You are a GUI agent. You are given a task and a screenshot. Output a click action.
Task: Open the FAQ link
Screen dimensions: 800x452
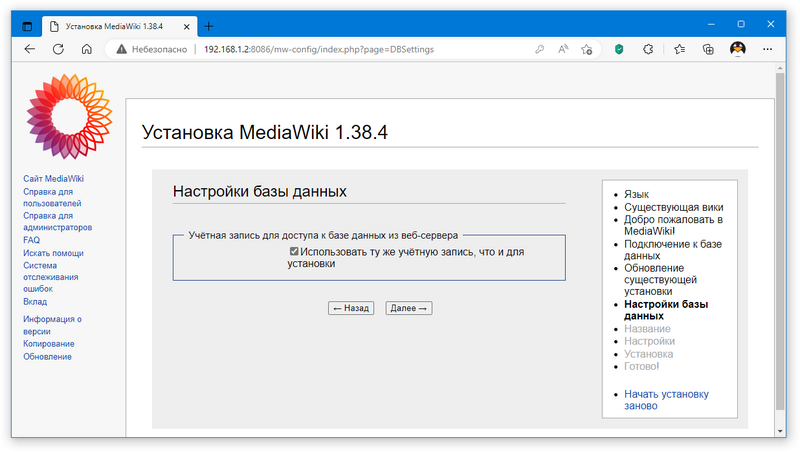(31, 240)
